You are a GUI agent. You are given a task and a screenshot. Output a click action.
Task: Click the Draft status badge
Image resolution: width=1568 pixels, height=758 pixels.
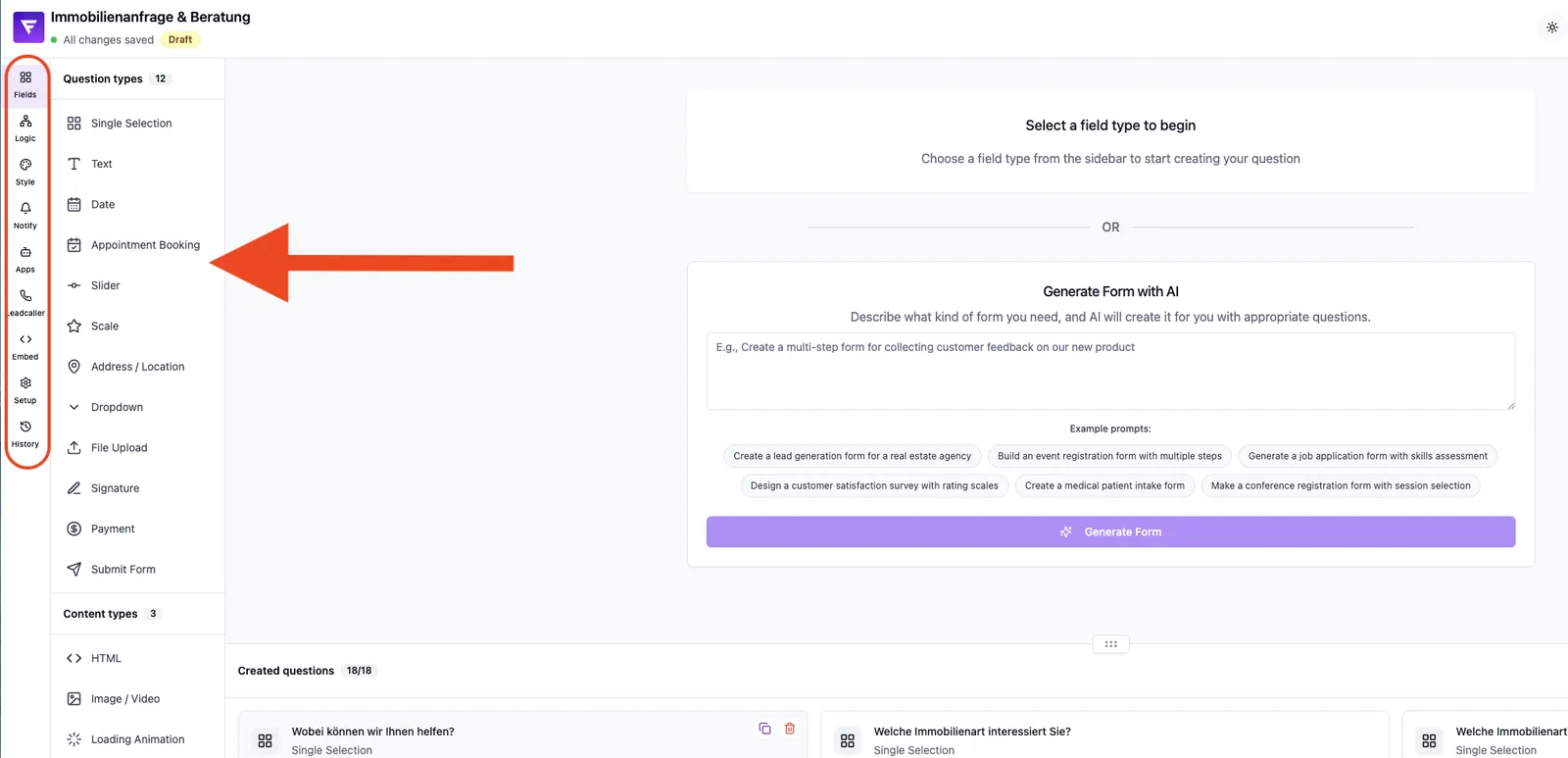tap(180, 40)
